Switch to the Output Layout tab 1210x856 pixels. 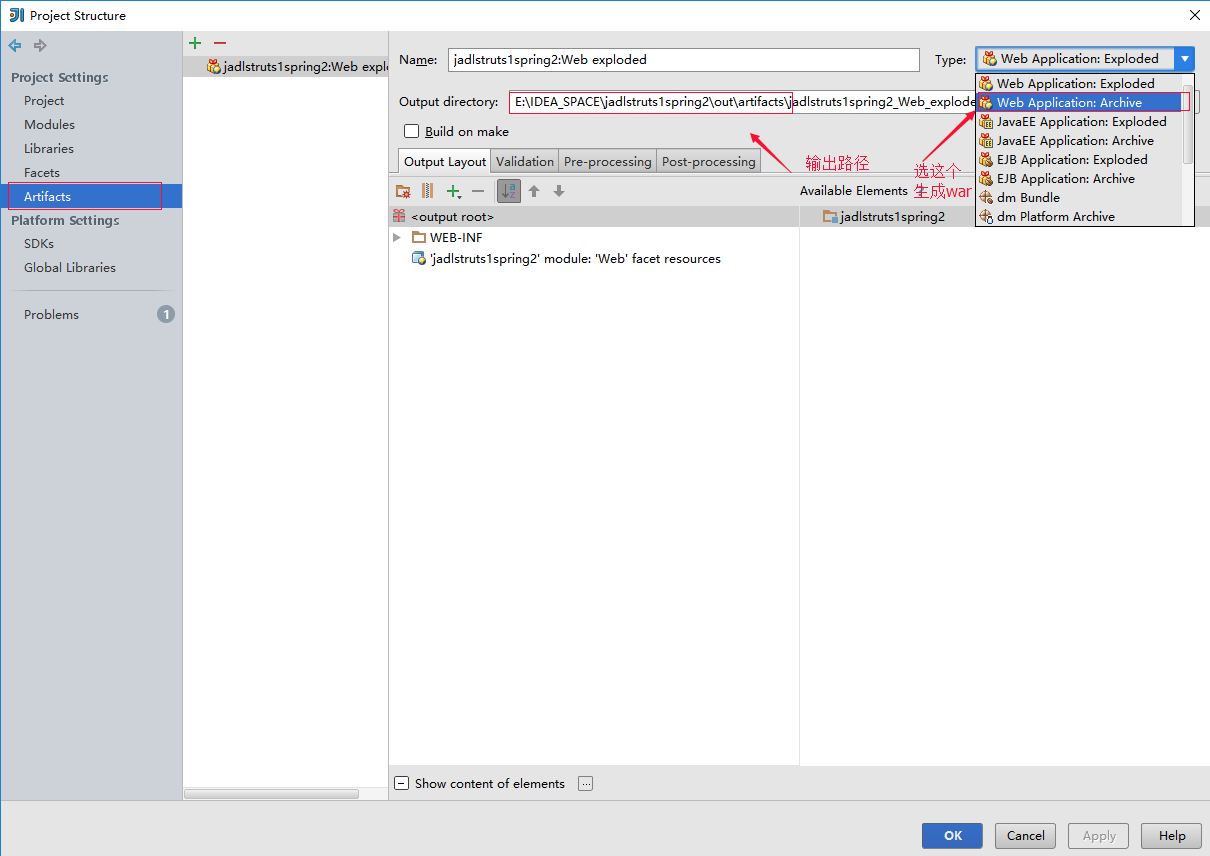tap(444, 162)
